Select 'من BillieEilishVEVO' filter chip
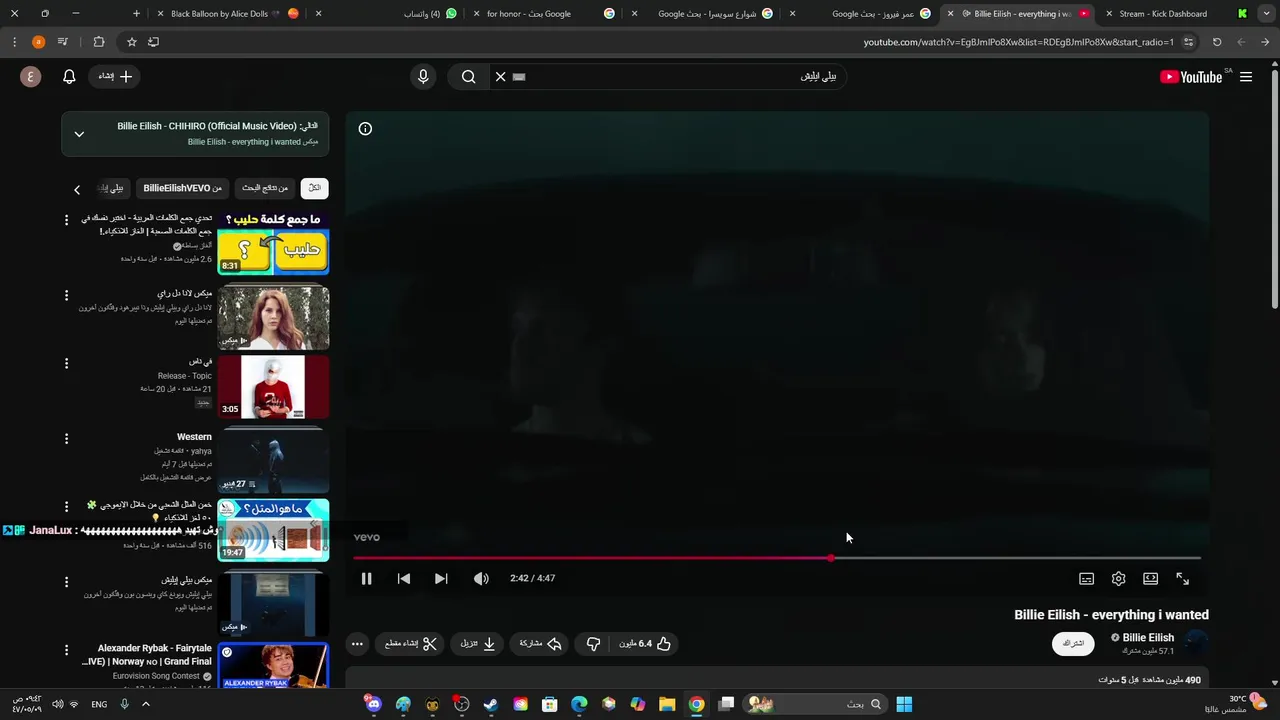The width and height of the screenshot is (1280, 720). (x=183, y=188)
